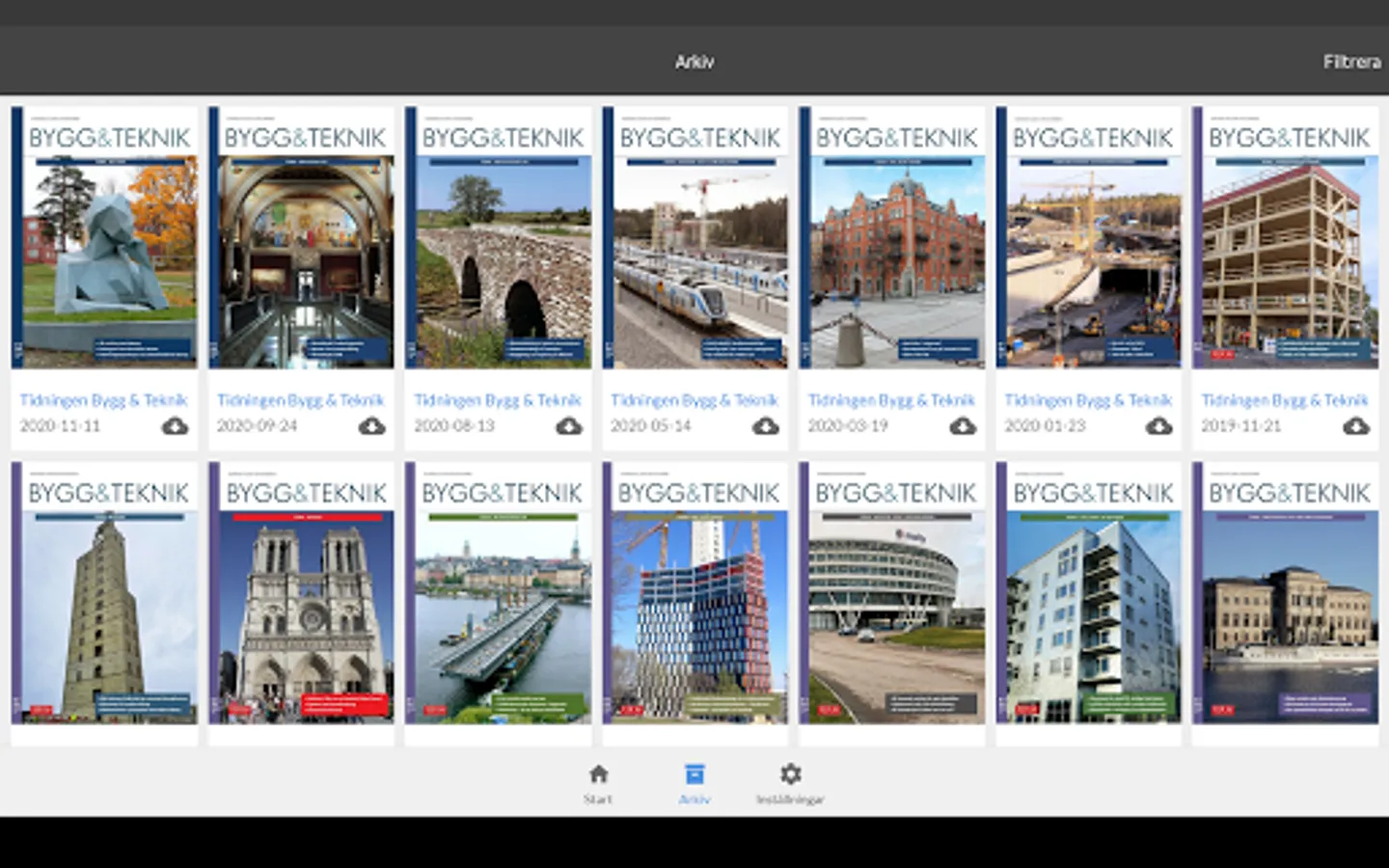1389x868 pixels.
Task: Download the 2020-11-11 issue via cloud icon
Action: (175, 426)
